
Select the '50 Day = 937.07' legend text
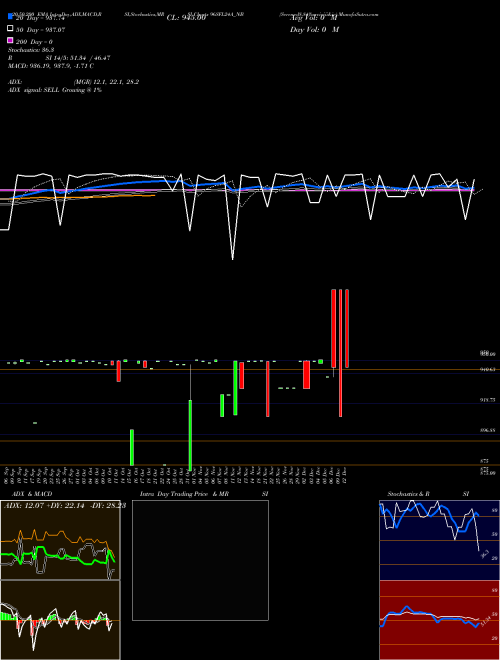click(x=41, y=30)
